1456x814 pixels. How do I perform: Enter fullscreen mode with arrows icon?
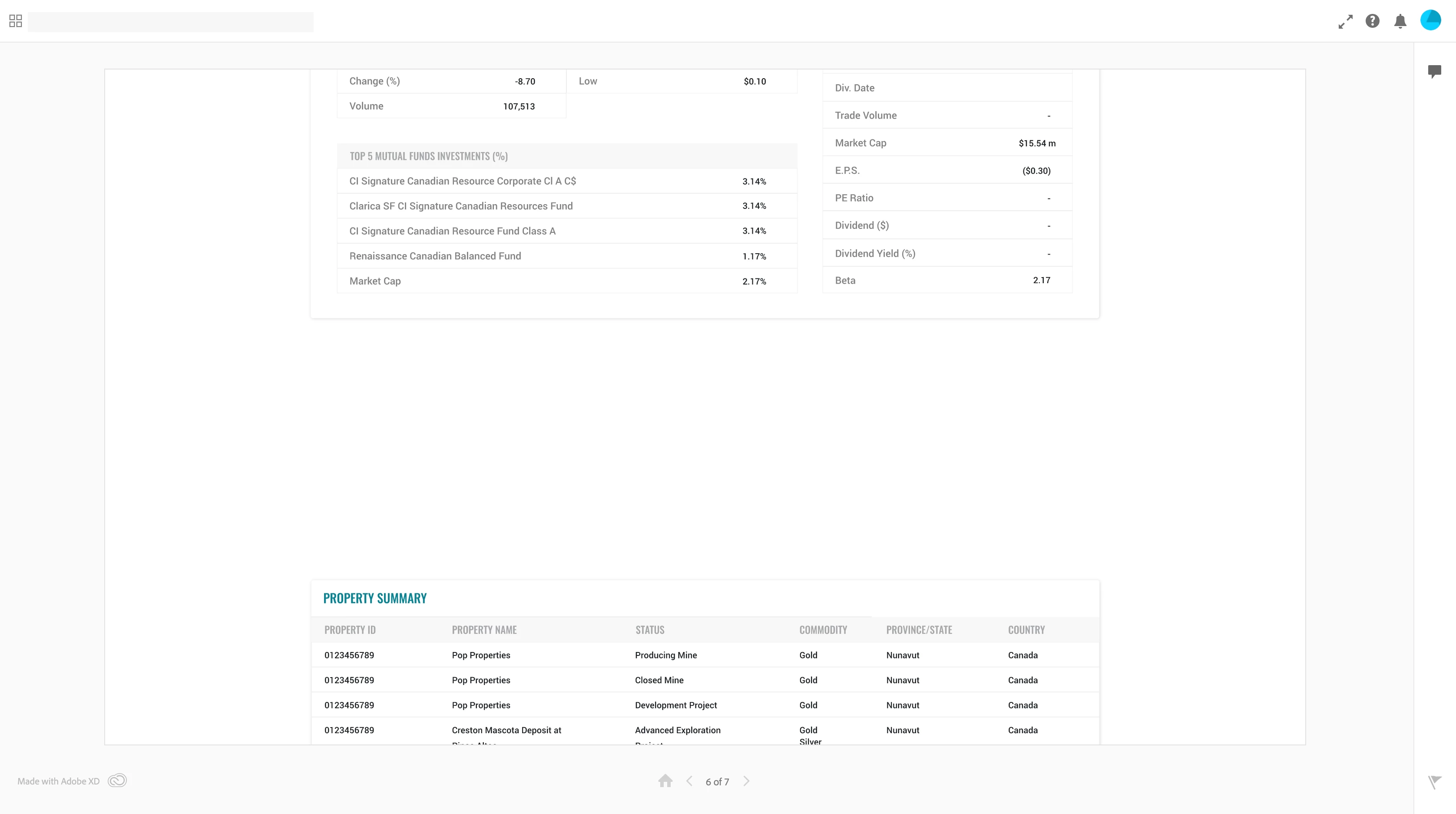[x=1345, y=21]
